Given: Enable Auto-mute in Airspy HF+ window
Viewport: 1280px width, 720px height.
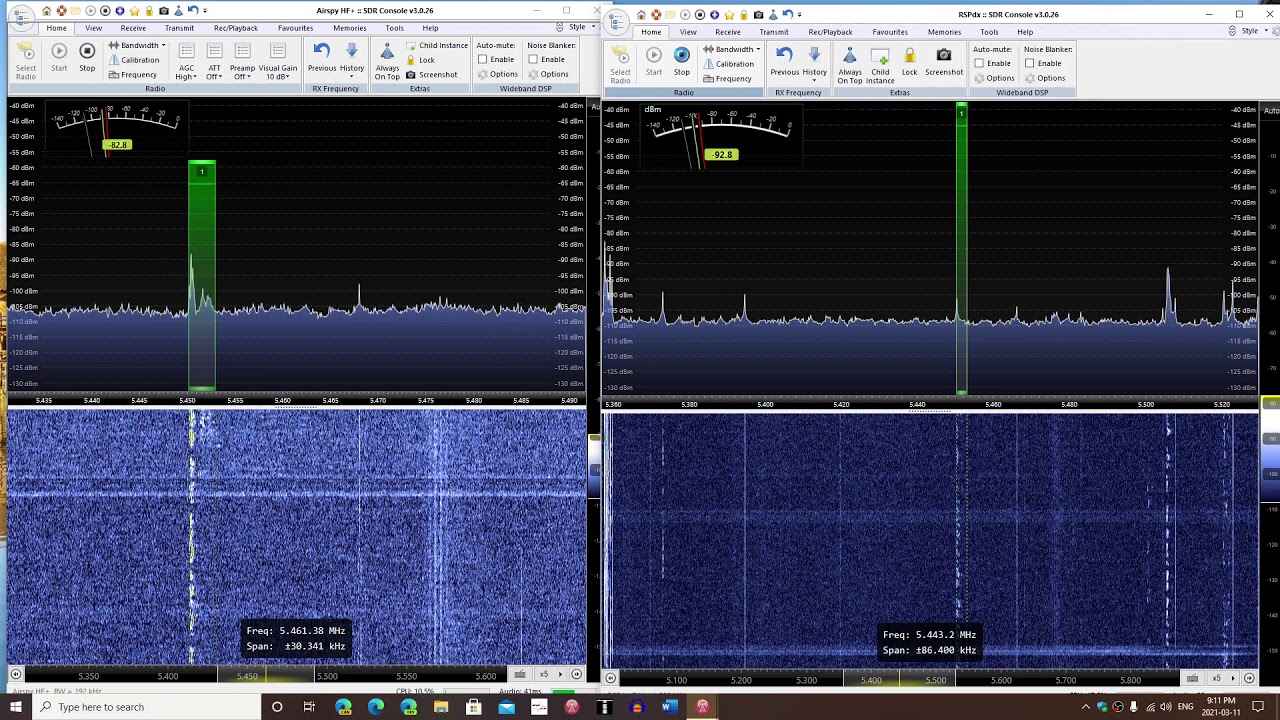Looking at the screenshot, I should pyautogui.click(x=496, y=59).
